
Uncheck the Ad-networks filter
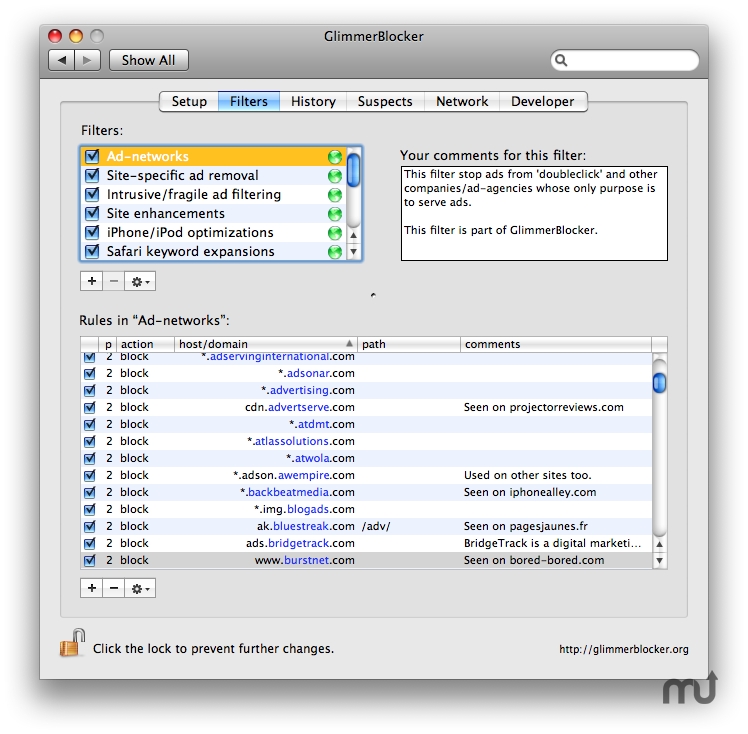(x=92, y=156)
